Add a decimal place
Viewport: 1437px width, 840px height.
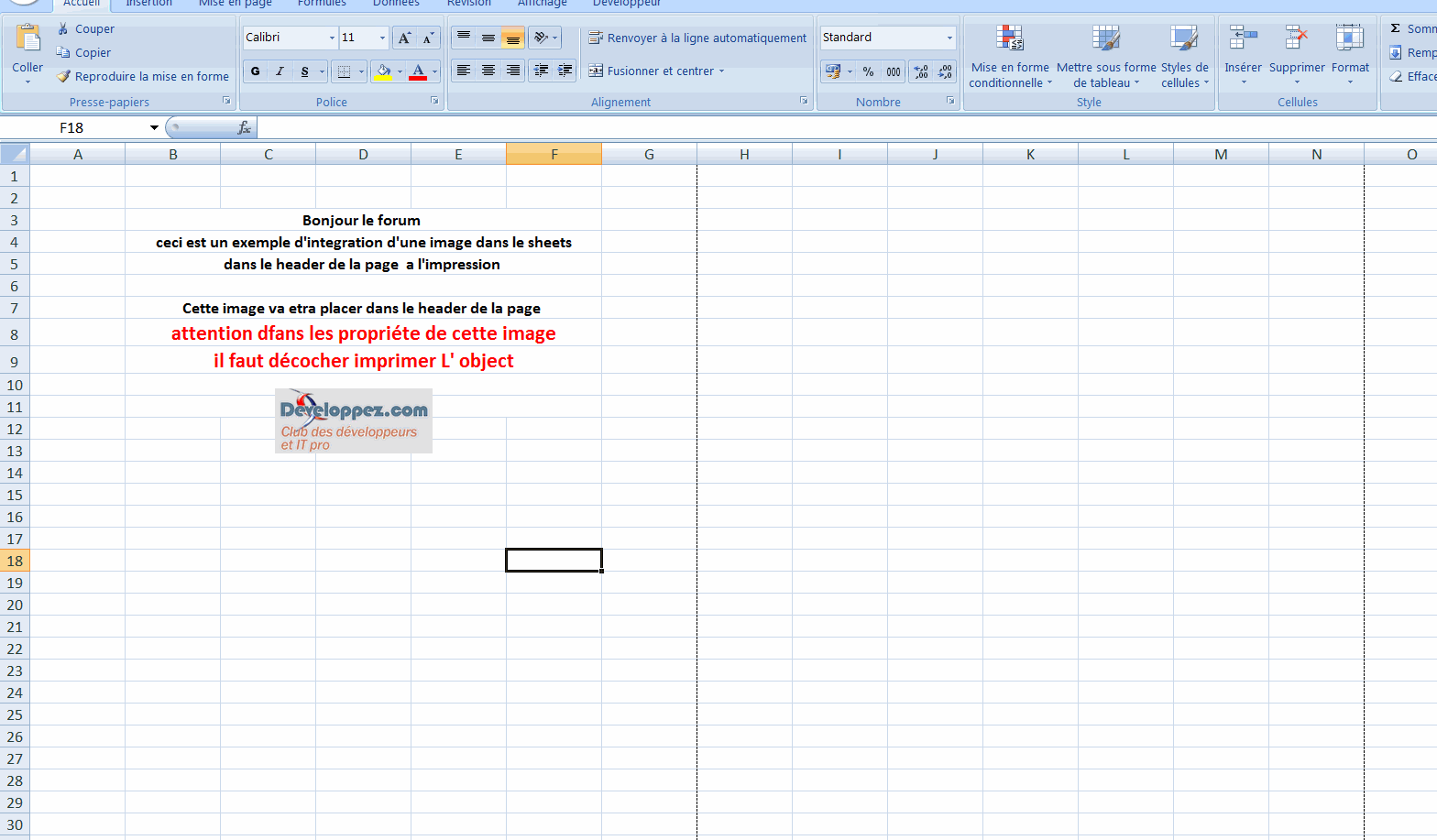click(921, 71)
